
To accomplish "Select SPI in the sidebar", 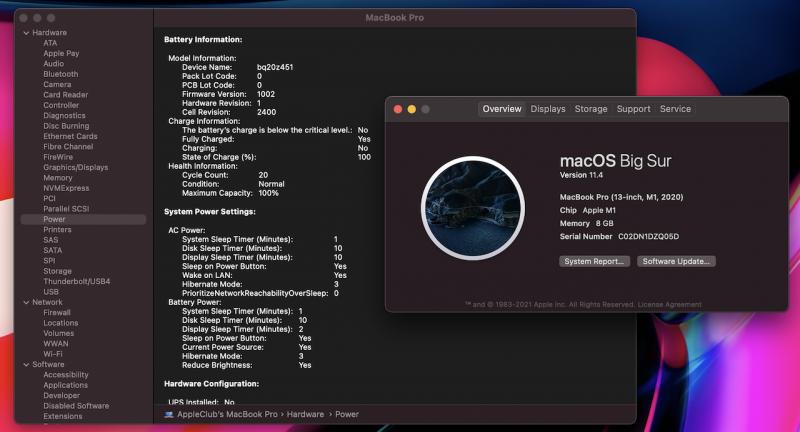I will coord(49,261).
